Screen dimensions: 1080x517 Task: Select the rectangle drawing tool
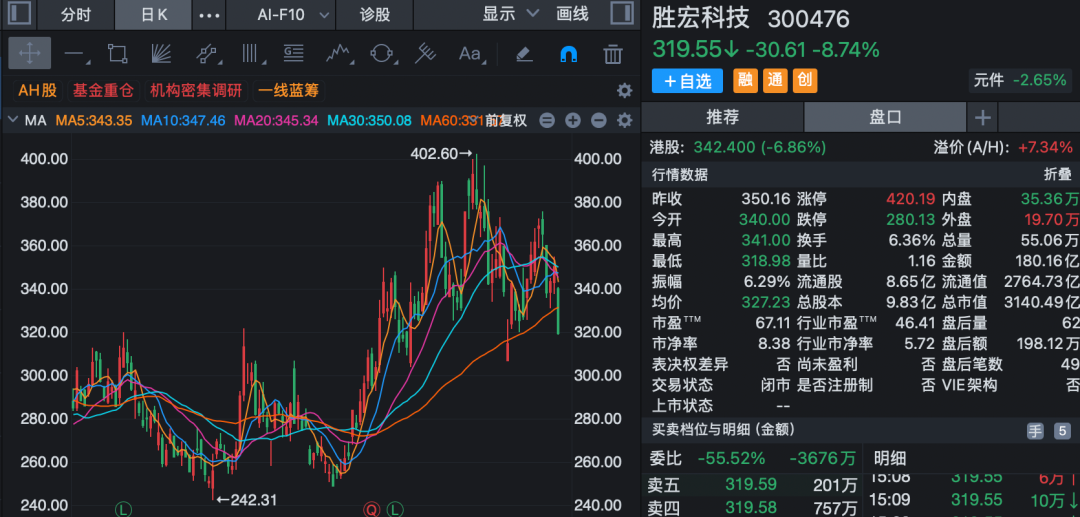point(117,53)
